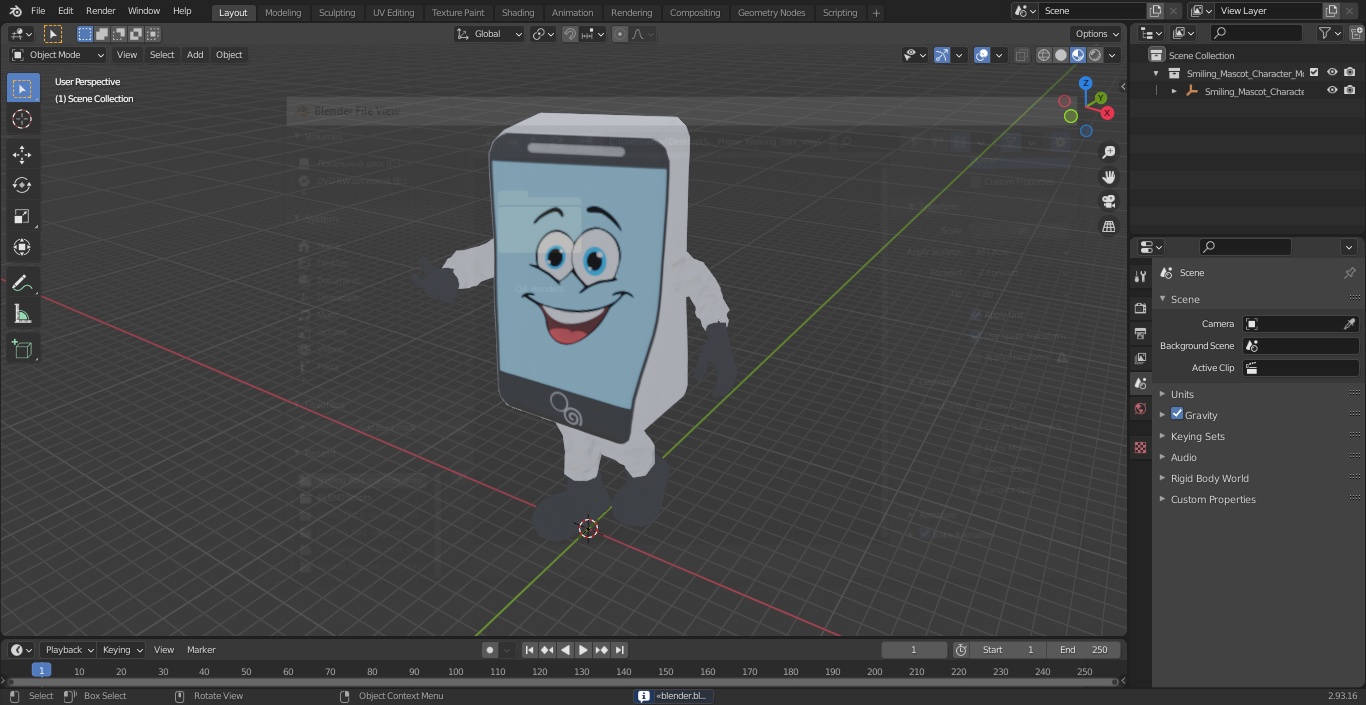
Task: Expand the Keying Sets panel
Action: [x=1197, y=436]
